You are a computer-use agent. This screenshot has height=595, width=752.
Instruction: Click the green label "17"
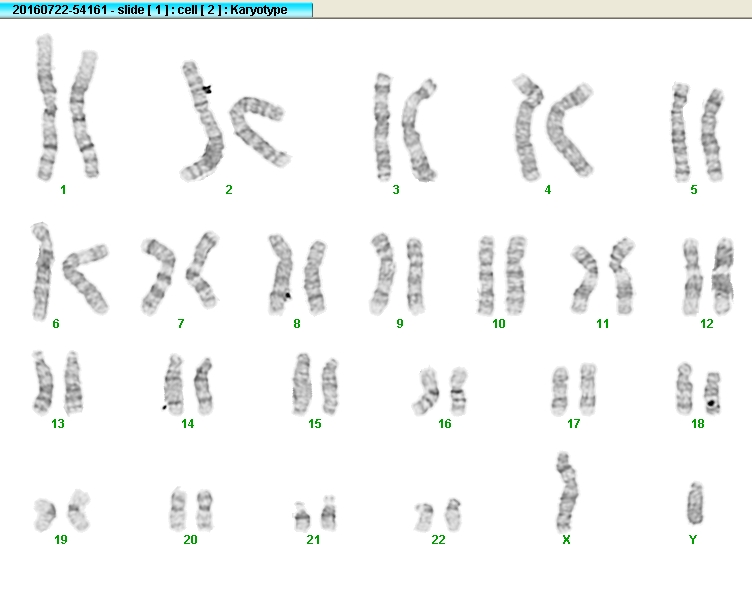coord(574,424)
